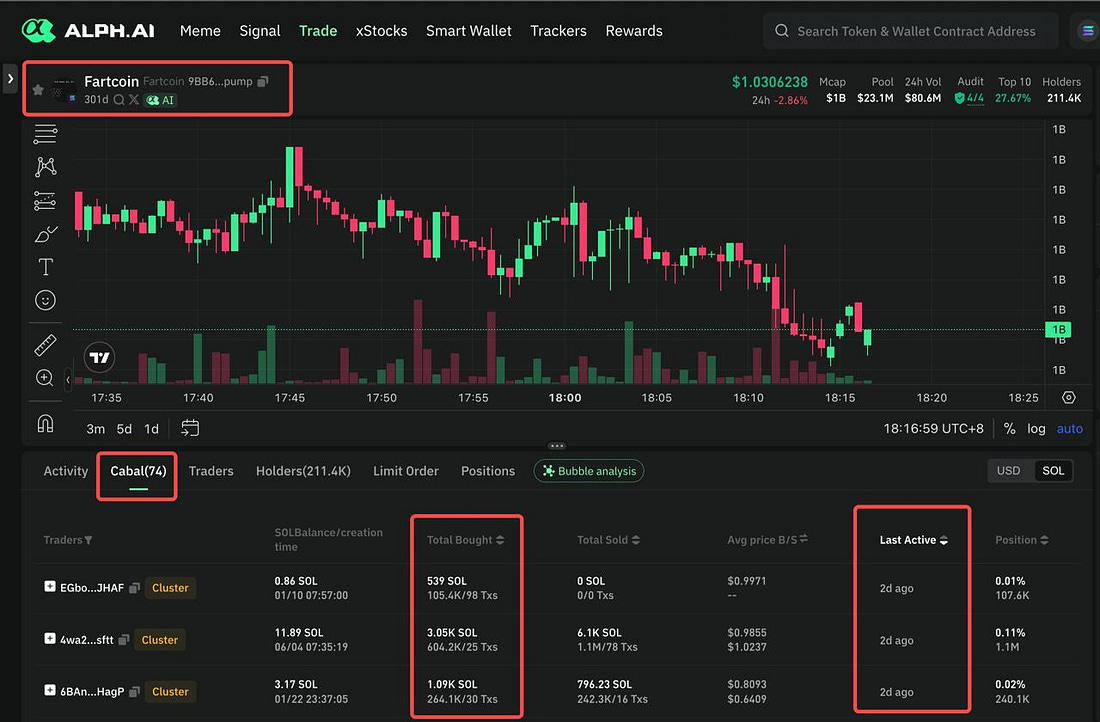Expand the 6BAn...HagP cluster row
1100x722 pixels.
[x=50, y=690]
